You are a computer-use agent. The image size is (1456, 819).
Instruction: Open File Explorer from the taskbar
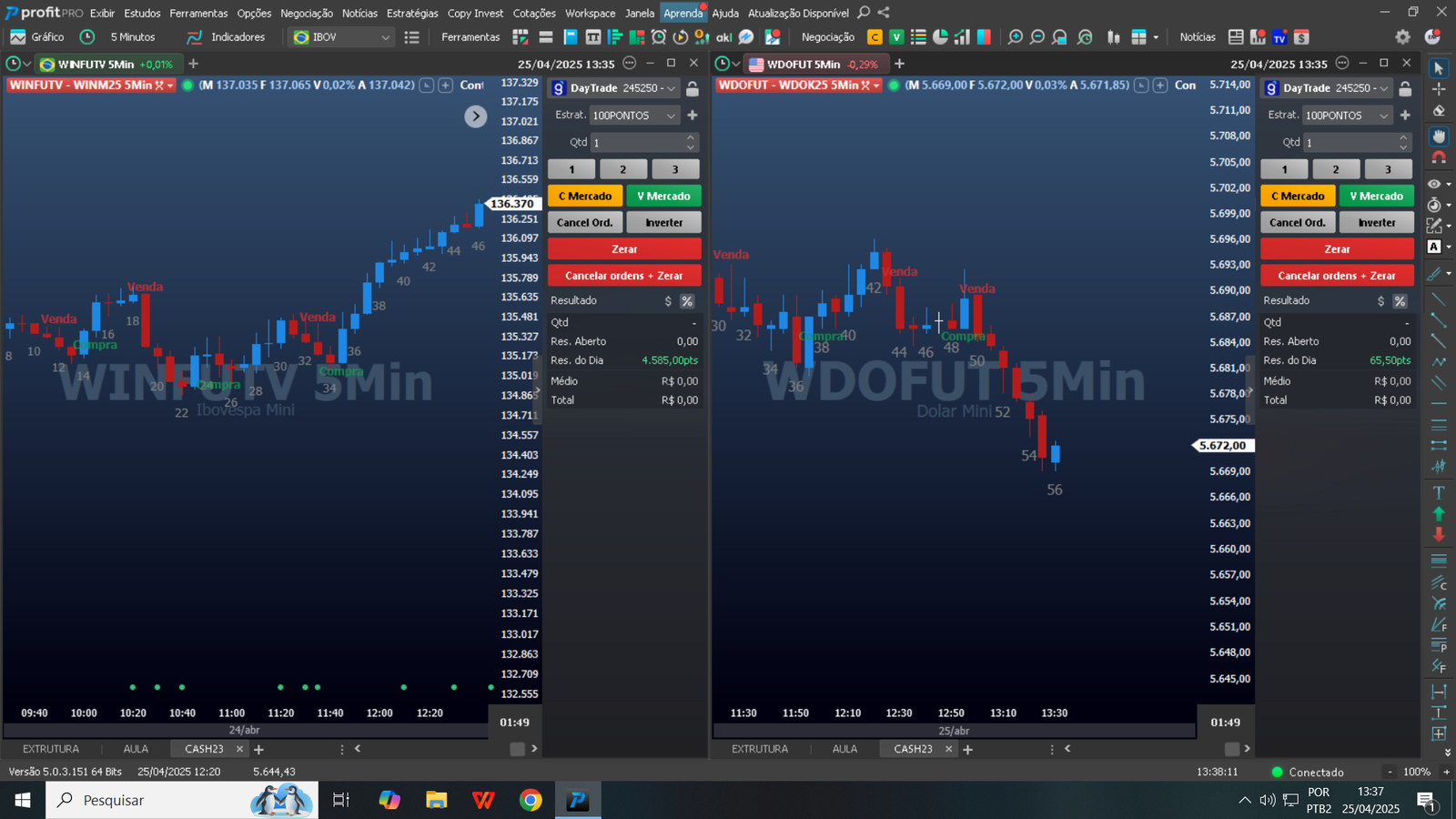pos(437,800)
